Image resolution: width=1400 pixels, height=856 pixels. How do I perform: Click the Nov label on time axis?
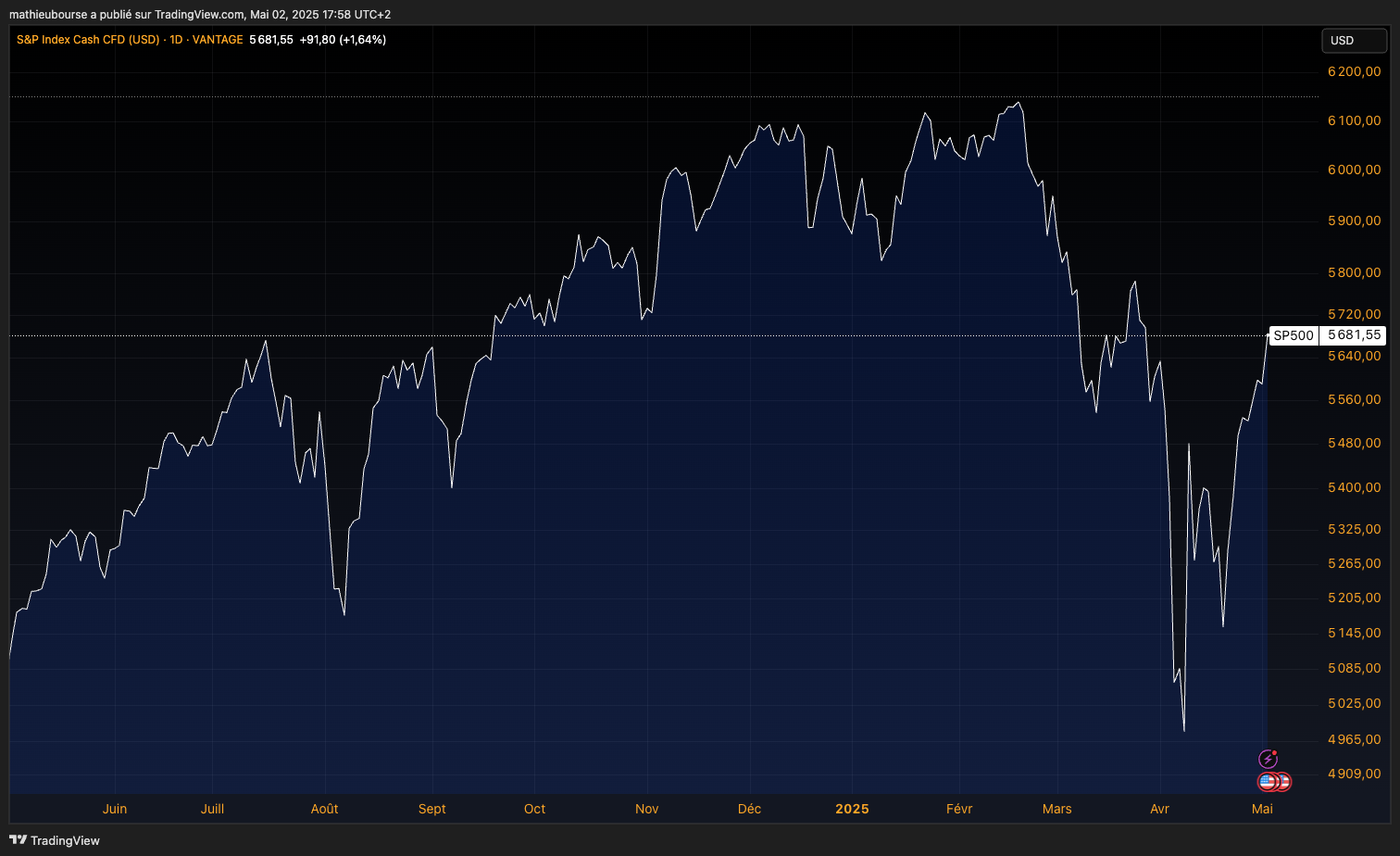coord(647,809)
